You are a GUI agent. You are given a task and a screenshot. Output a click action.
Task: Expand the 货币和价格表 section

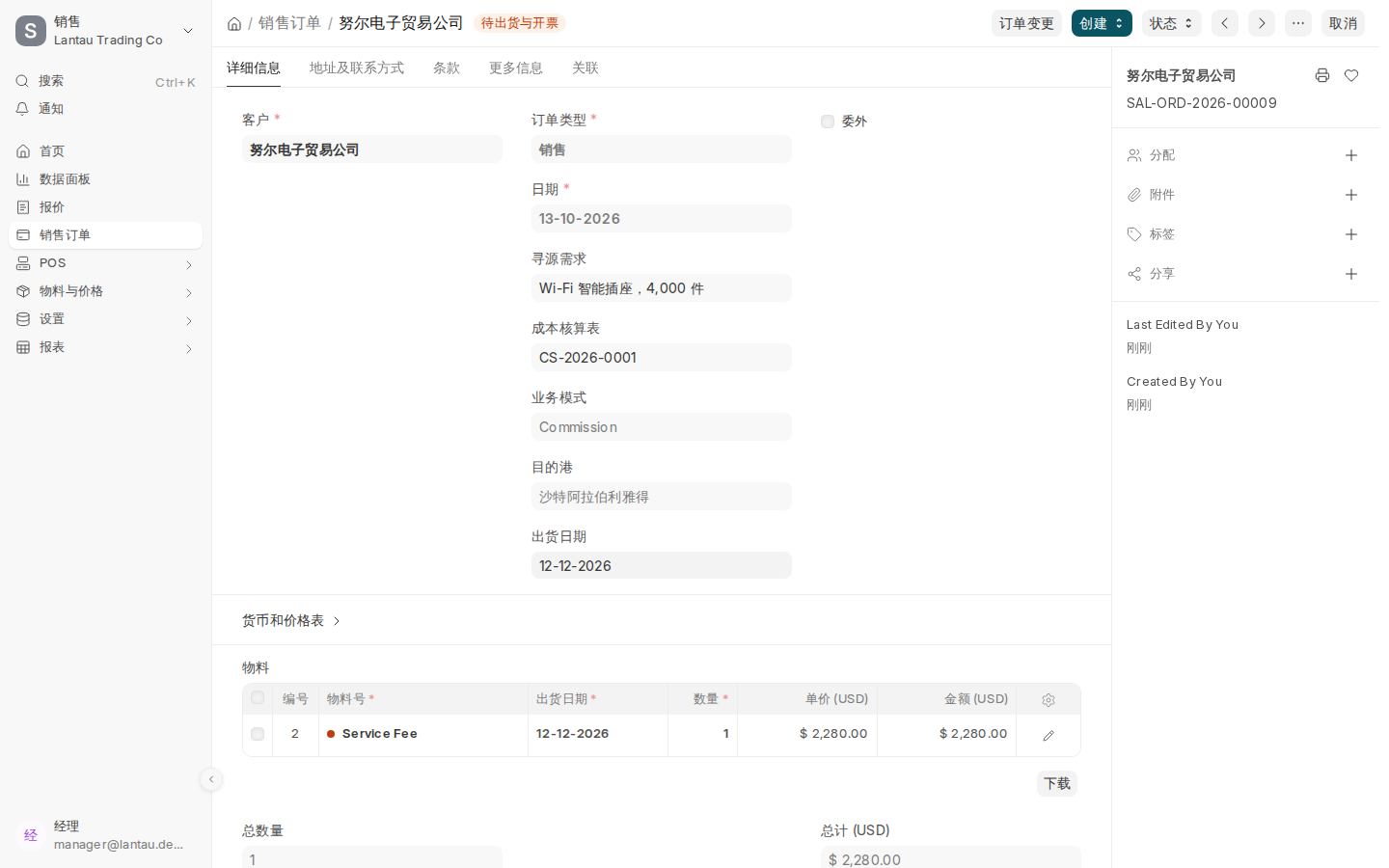coord(291,620)
